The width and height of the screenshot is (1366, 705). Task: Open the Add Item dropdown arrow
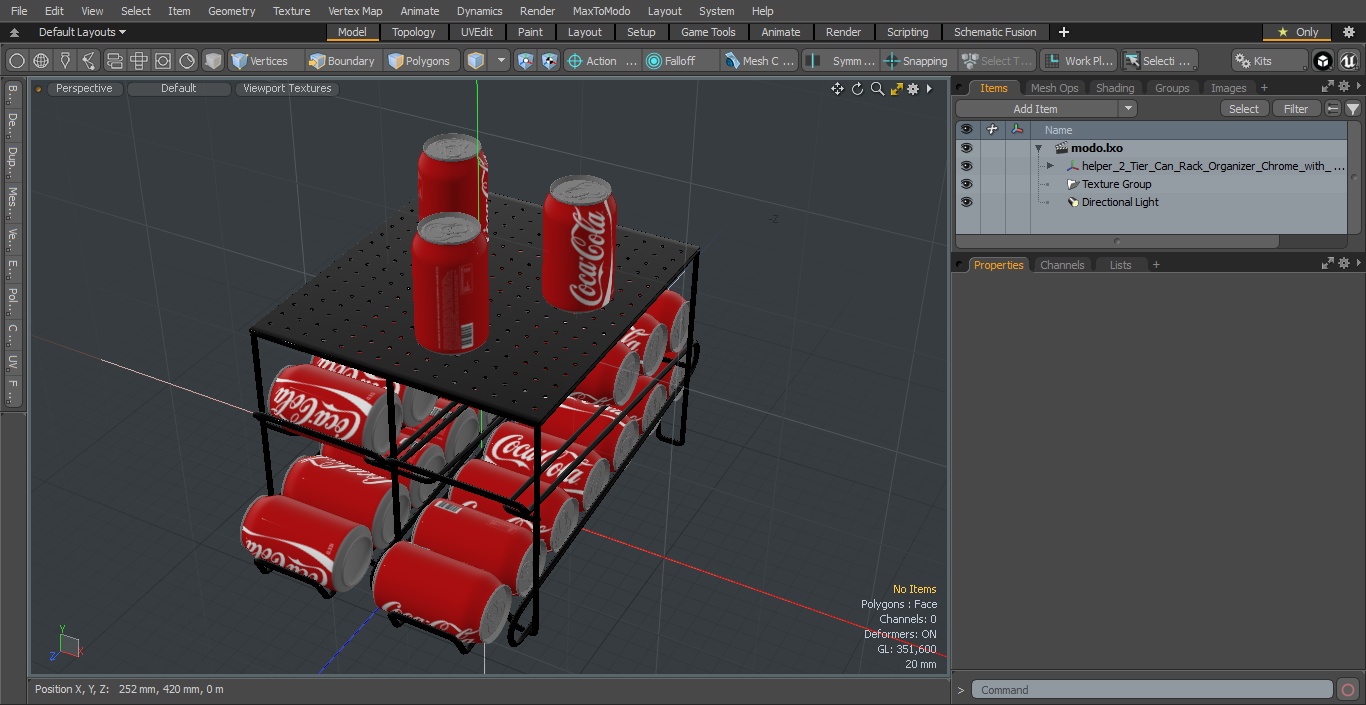(1128, 109)
